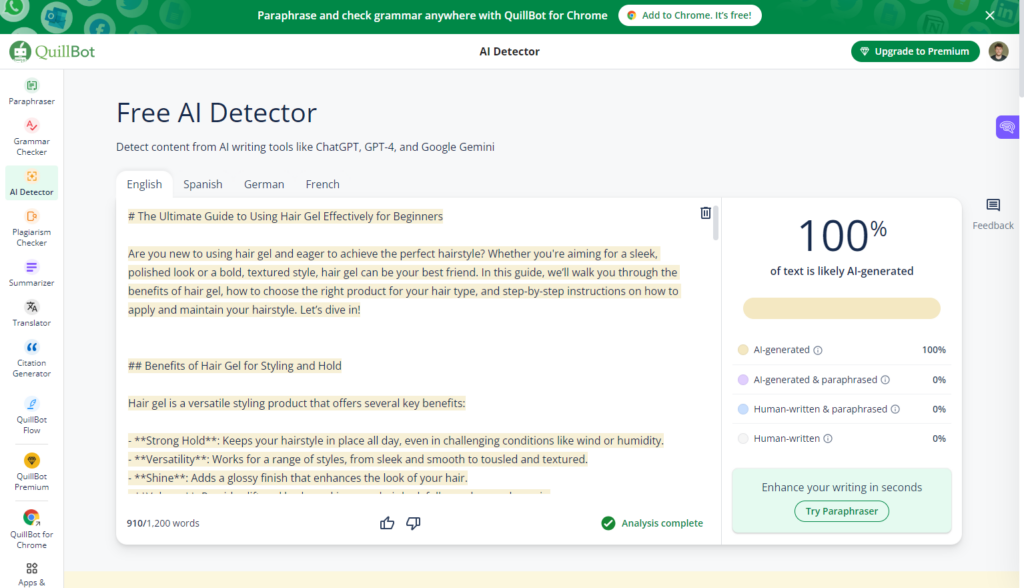Image resolution: width=1024 pixels, height=588 pixels.
Task: Open the Grammar Checker tool
Action: coord(31,137)
